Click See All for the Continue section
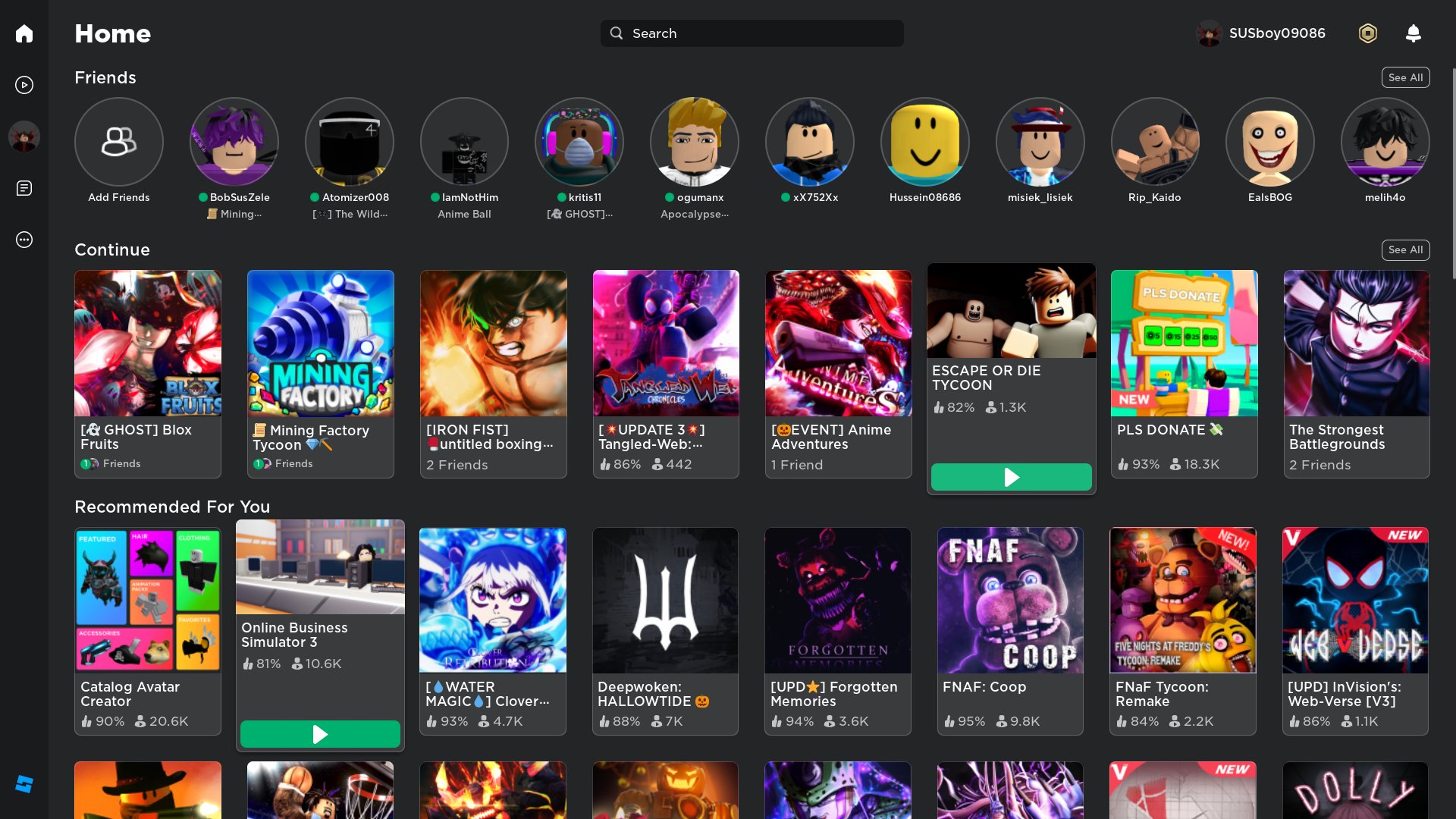This screenshot has width=1456, height=819. (1405, 249)
